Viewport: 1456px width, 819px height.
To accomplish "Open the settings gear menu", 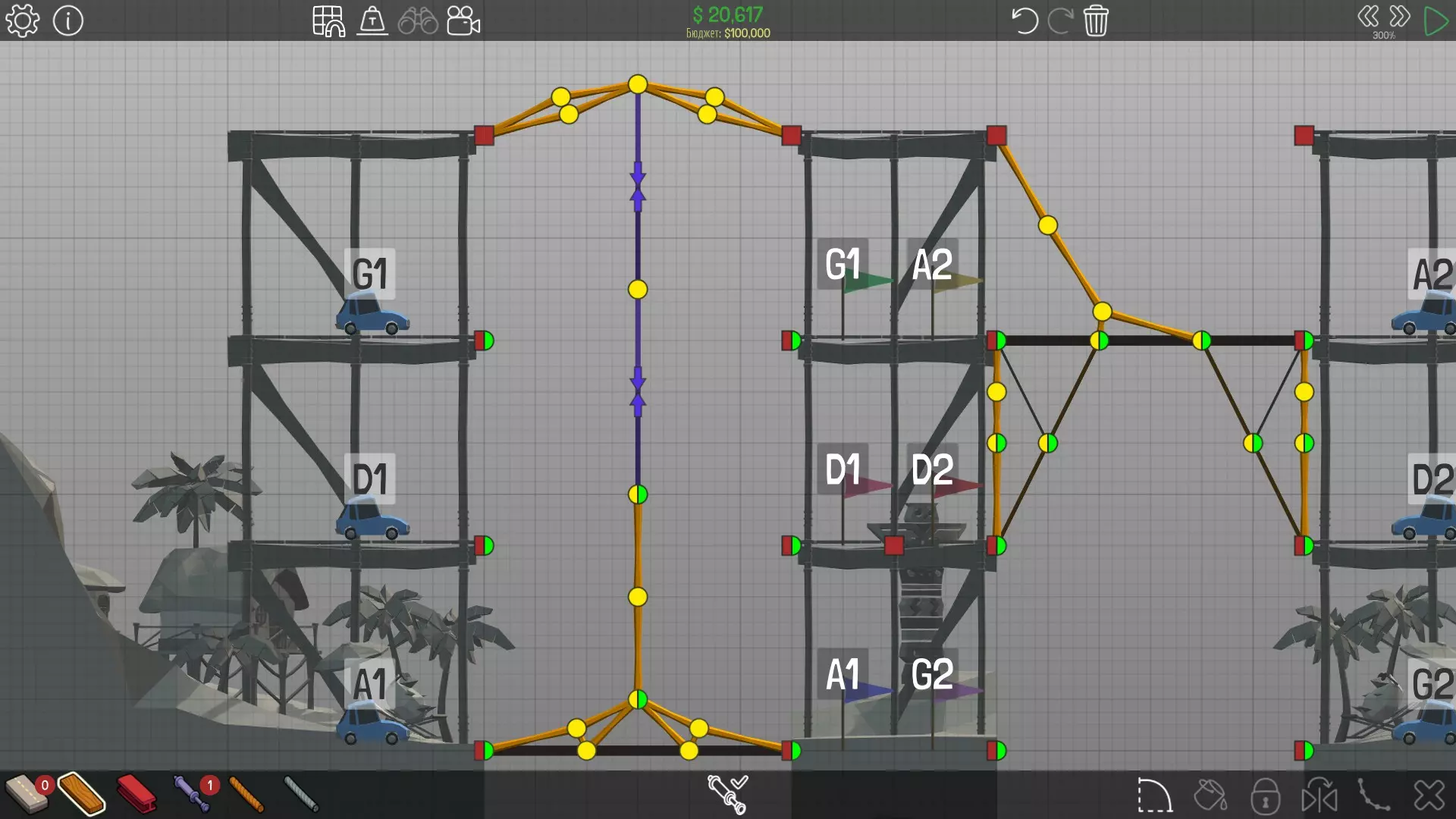I will (x=23, y=20).
